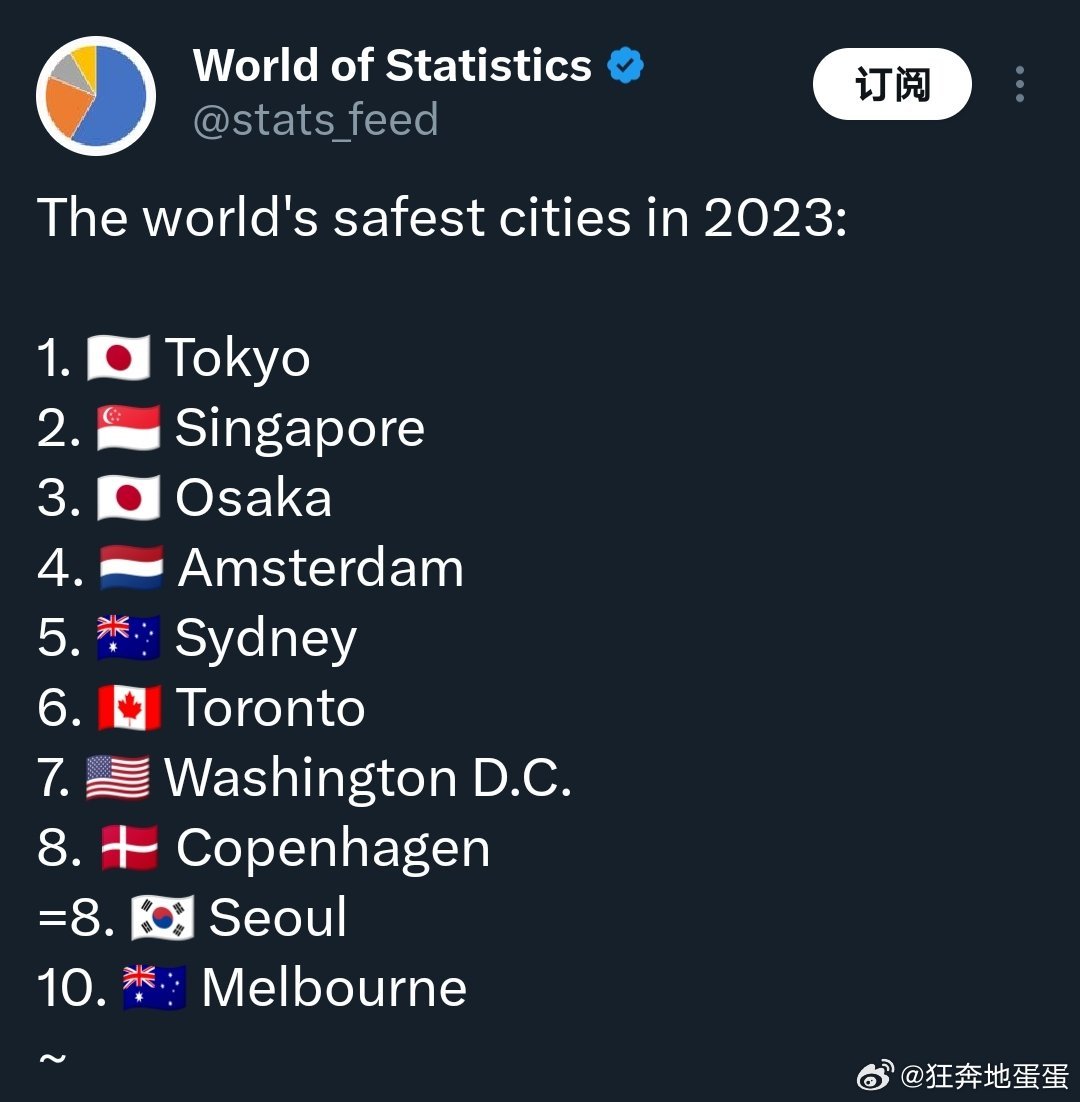This screenshot has height=1102, width=1080.
Task: Click the US flag by Washington D.C.
Action: 118,778
